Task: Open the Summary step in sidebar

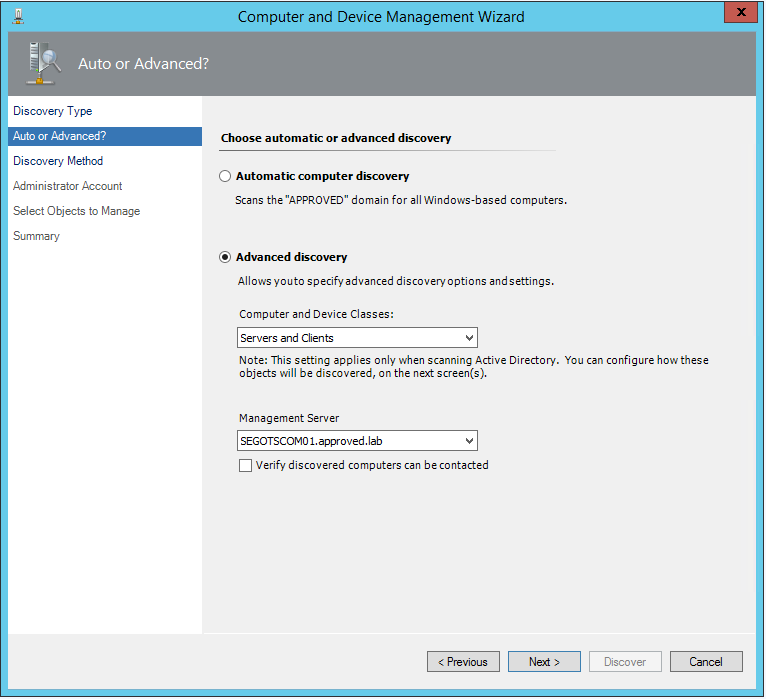Action: (x=36, y=236)
